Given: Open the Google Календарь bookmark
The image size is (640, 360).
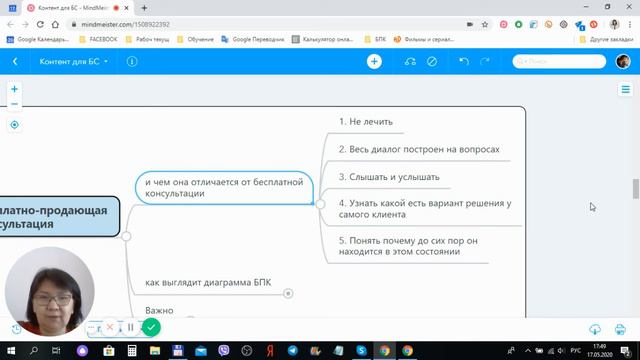Looking at the screenshot, I should (x=38, y=39).
